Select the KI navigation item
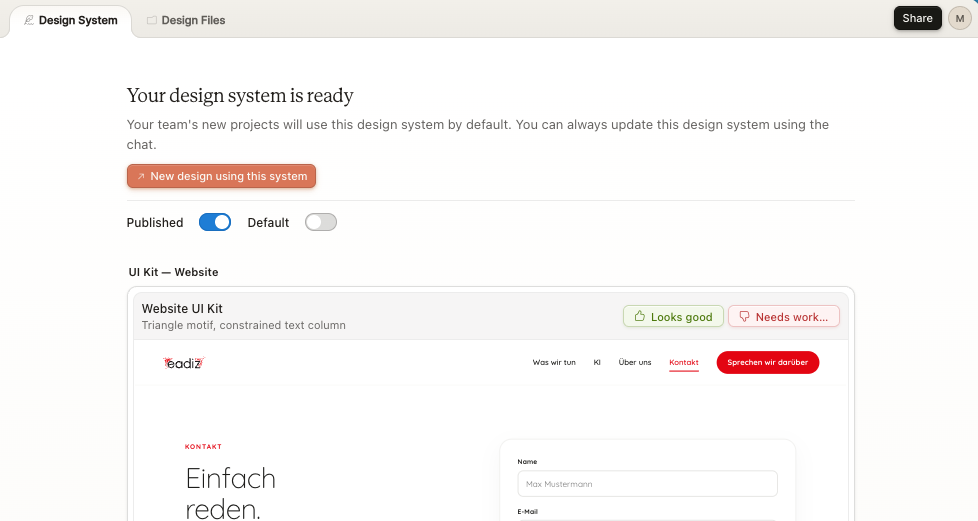This screenshot has width=978, height=521. (x=597, y=362)
